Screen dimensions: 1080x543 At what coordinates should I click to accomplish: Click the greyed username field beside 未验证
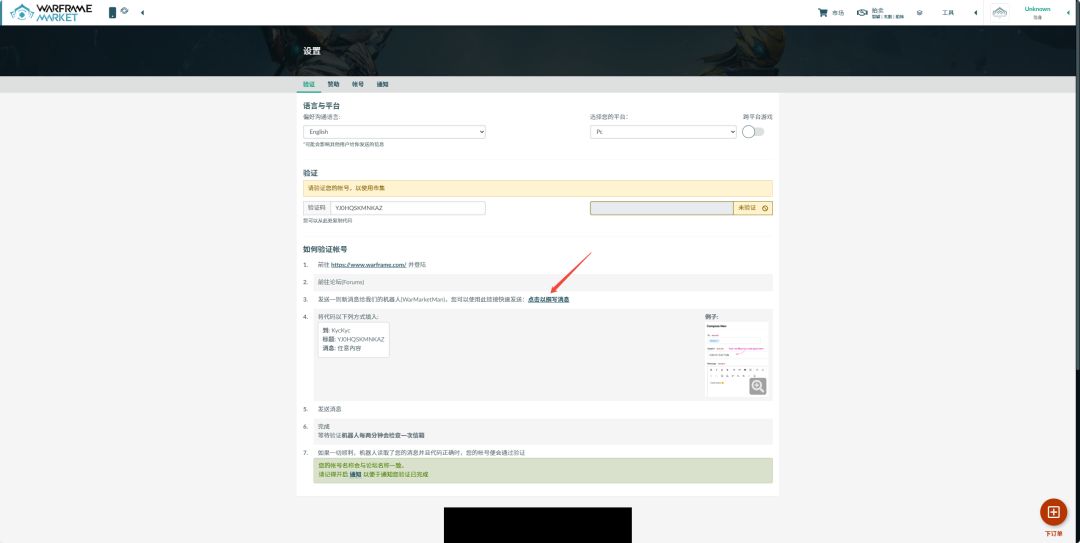pos(661,207)
